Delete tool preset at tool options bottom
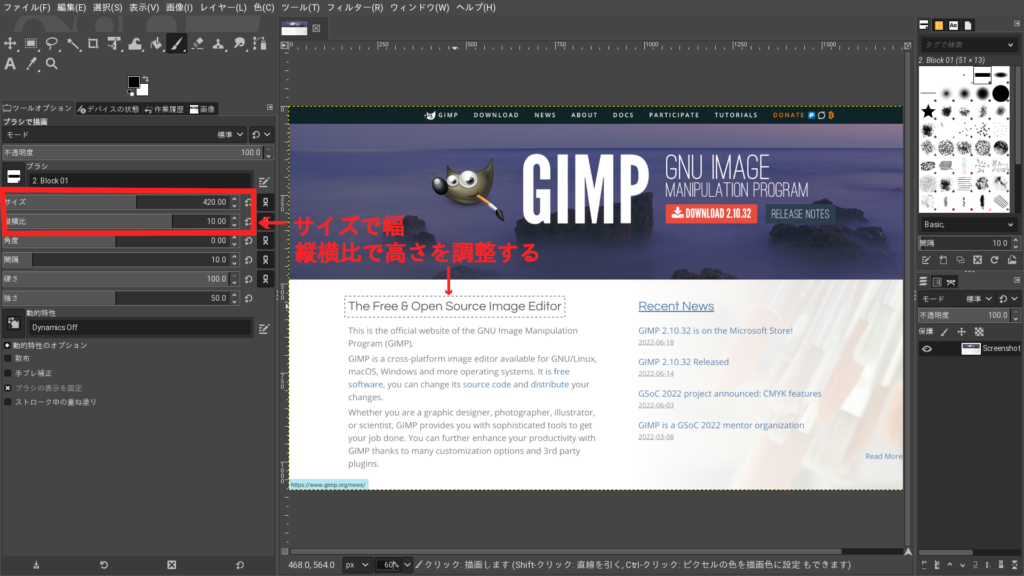The image size is (1024, 576). pyautogui.click(x=172, y=565)
